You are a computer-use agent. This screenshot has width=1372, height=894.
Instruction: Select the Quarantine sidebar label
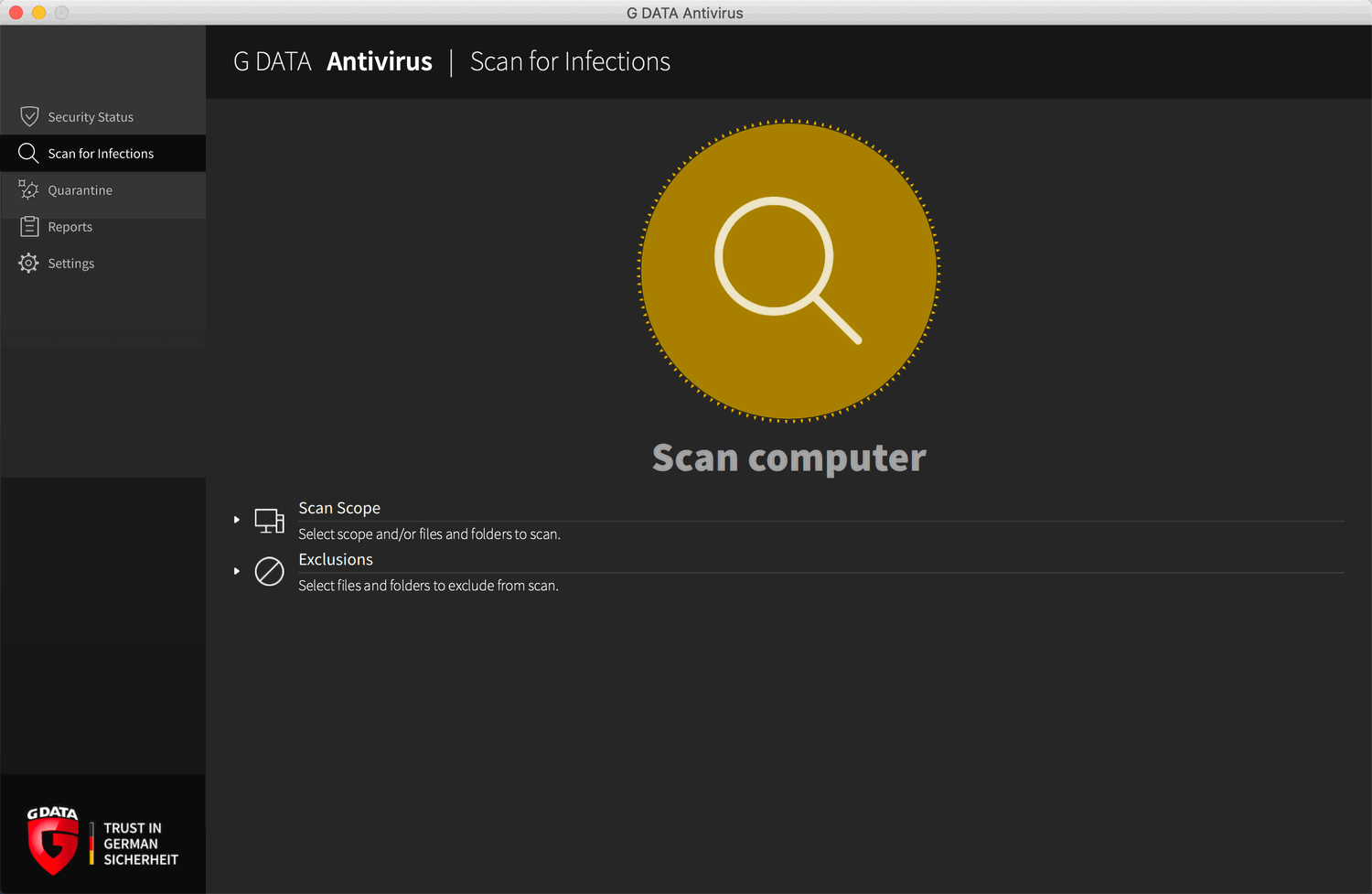pos(80,190)
